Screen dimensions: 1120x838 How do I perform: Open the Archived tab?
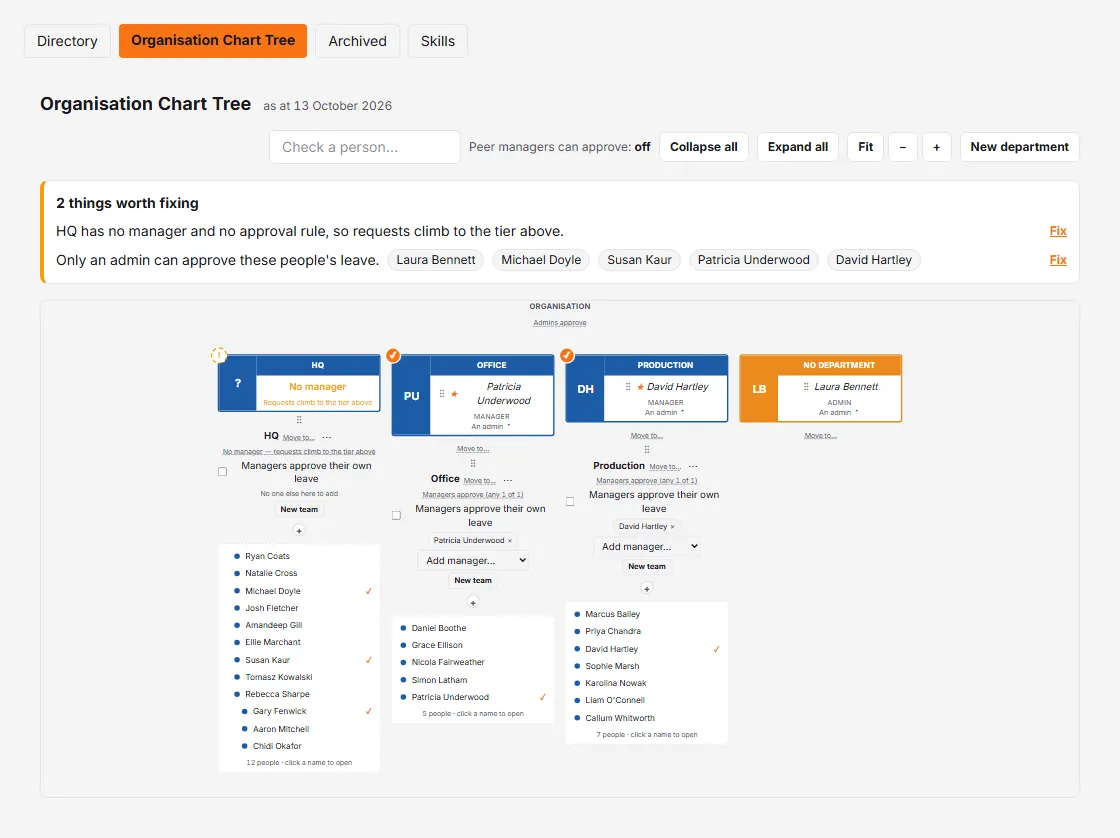pyautogui.click(x=357, y=41)
